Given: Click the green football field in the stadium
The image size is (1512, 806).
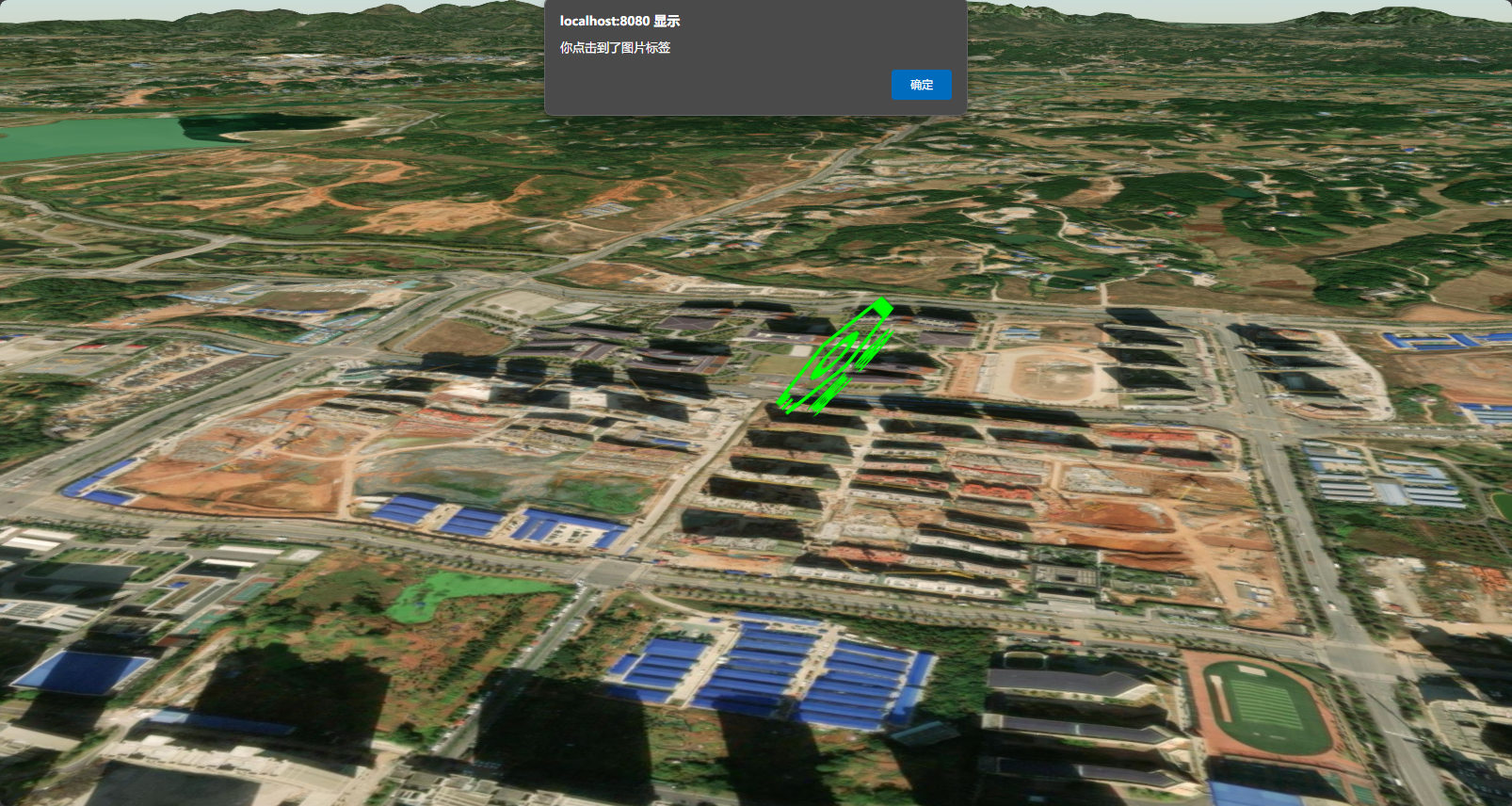Looking at the screenshot, I should (1267, 707).
